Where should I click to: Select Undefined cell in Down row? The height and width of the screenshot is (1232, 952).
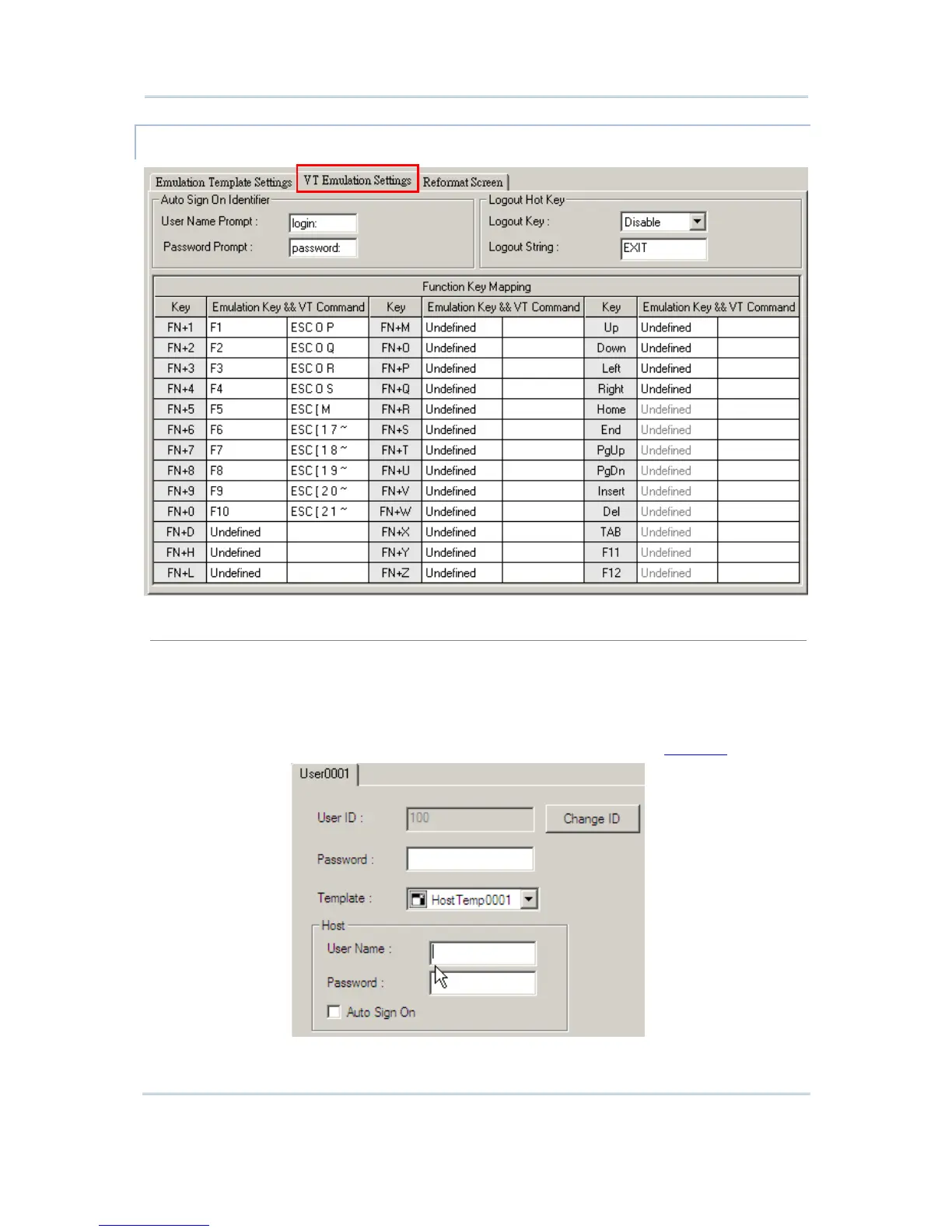click(677, 348)
